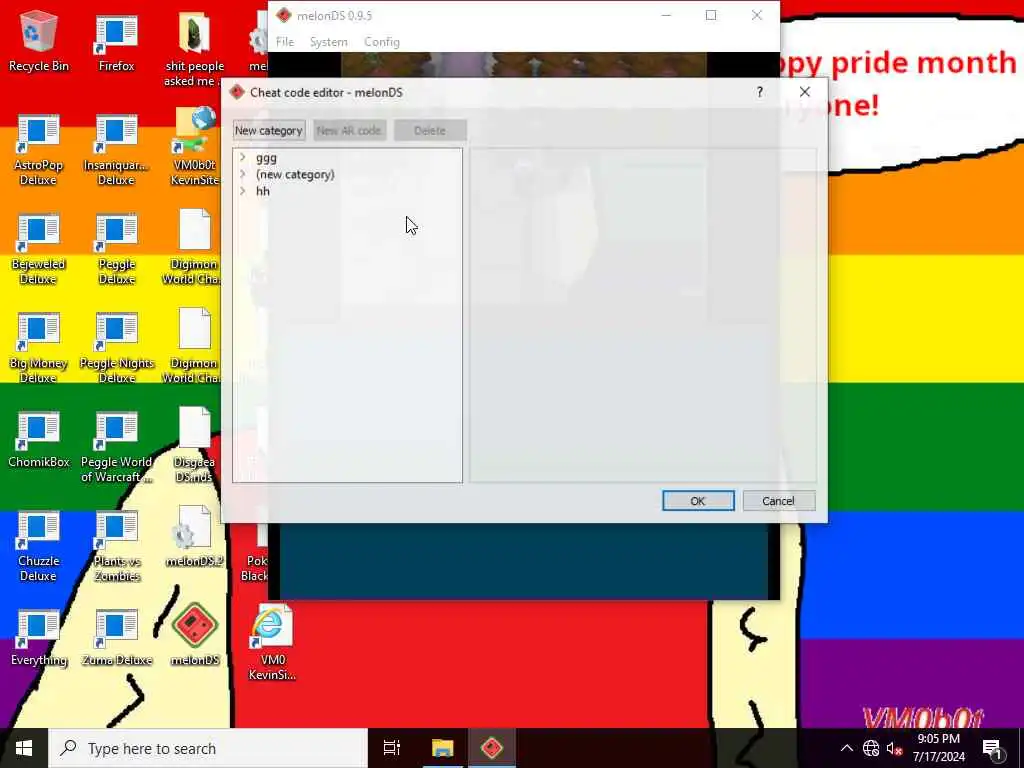Open VM0b0t KevinSite network shortcut
Viewport: 1024px width, 768px height.
click(195, 148)
